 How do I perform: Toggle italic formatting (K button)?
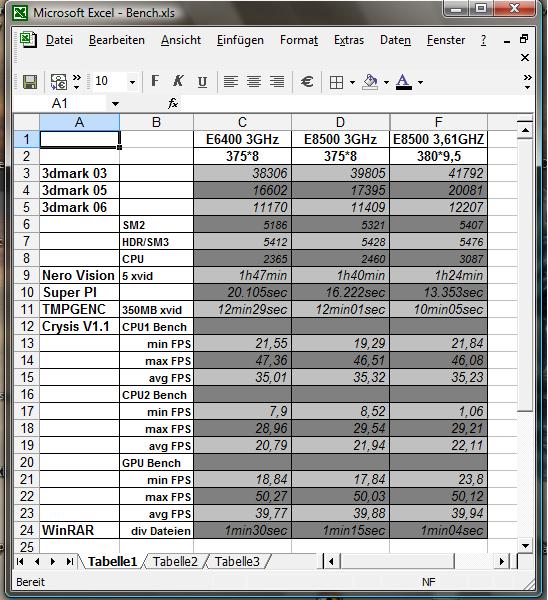tap(178, 81)
